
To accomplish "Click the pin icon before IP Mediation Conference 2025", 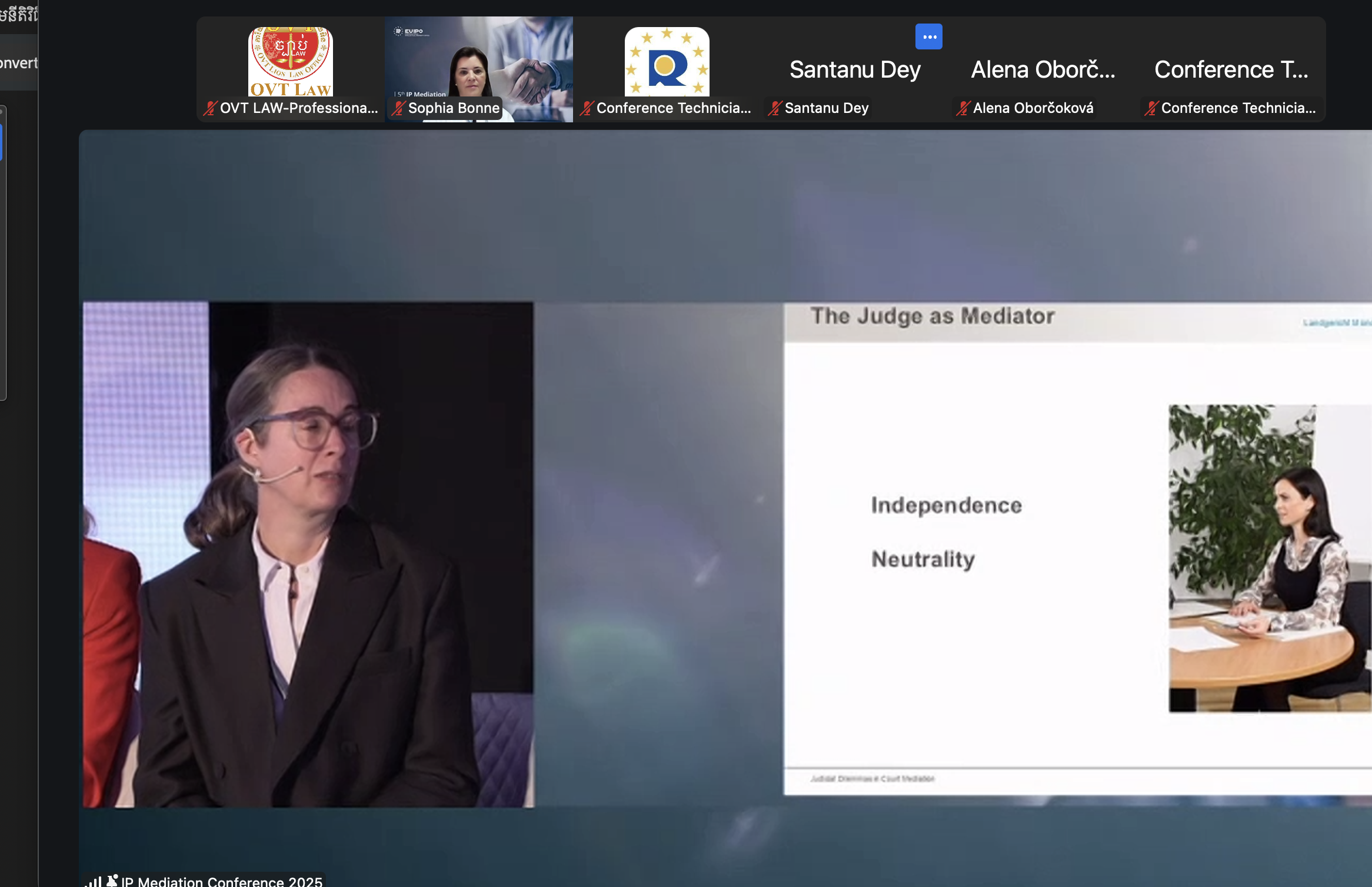I will pyautogui.click(x=112, y=881).
